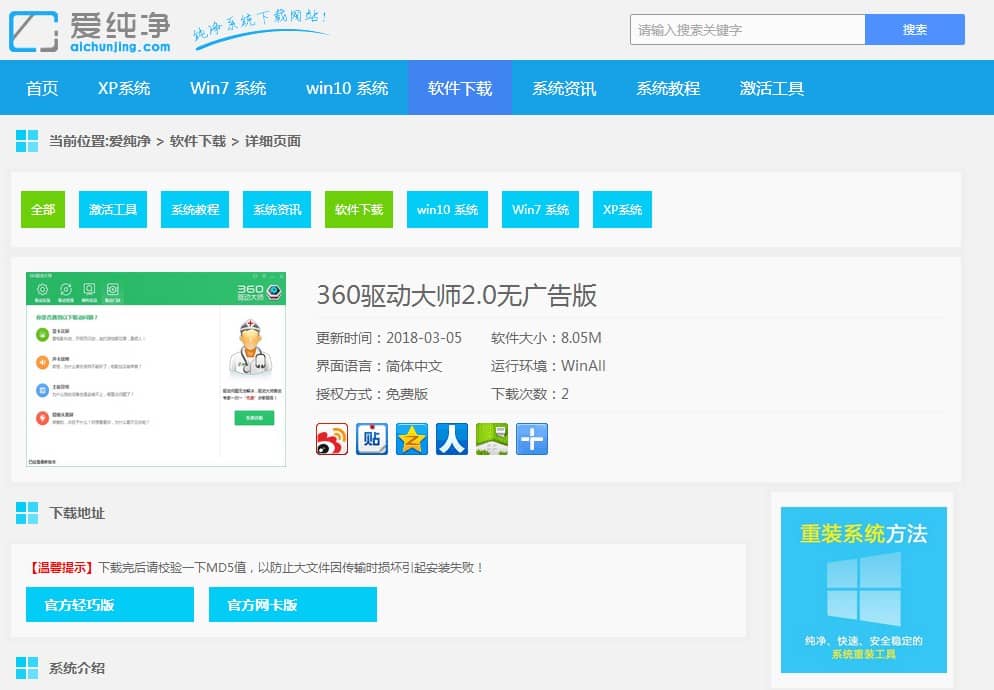
Task: Click the windows icon beside 系统介绍
Action: click(x=27, y=668)
